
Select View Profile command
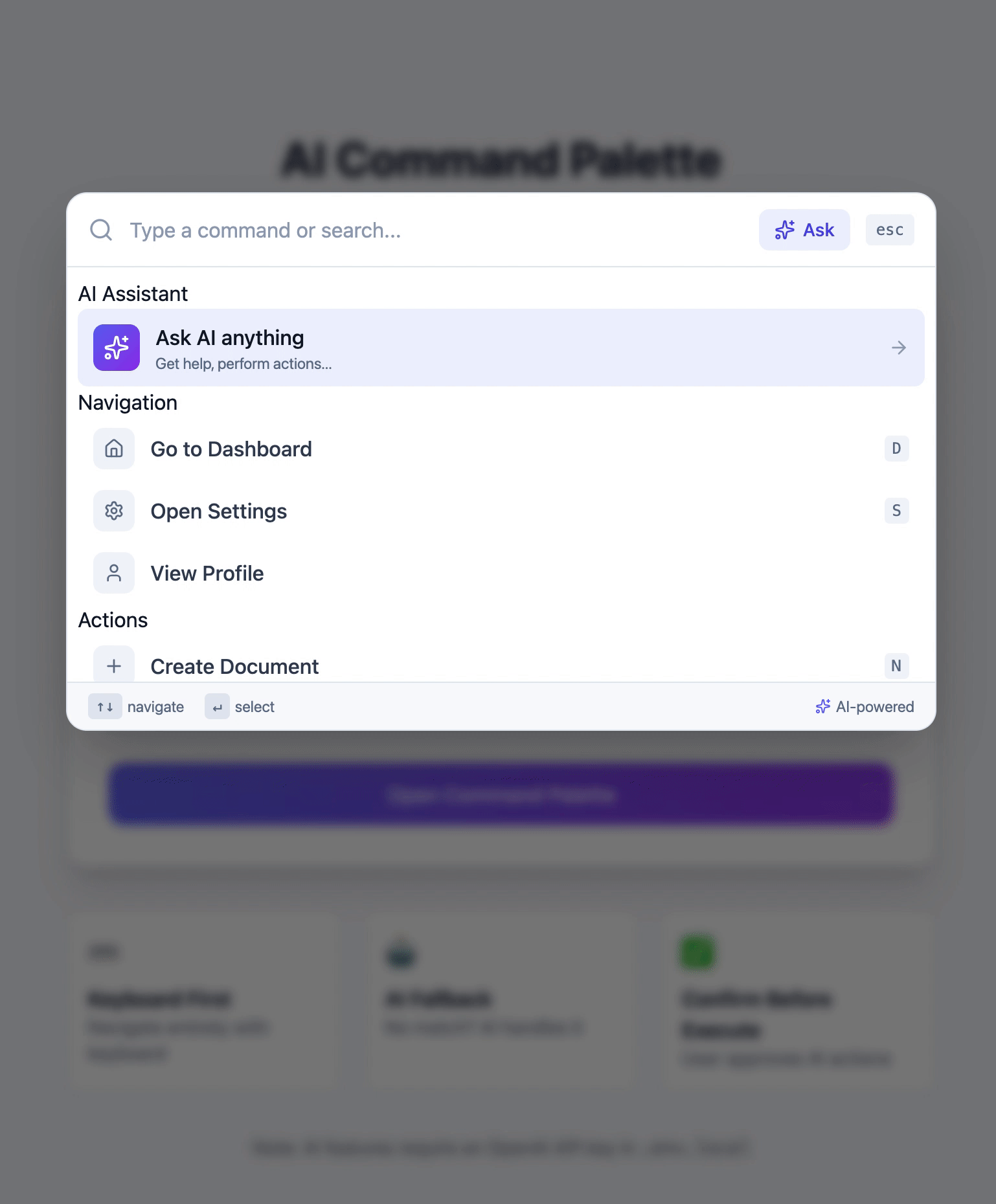207,574
